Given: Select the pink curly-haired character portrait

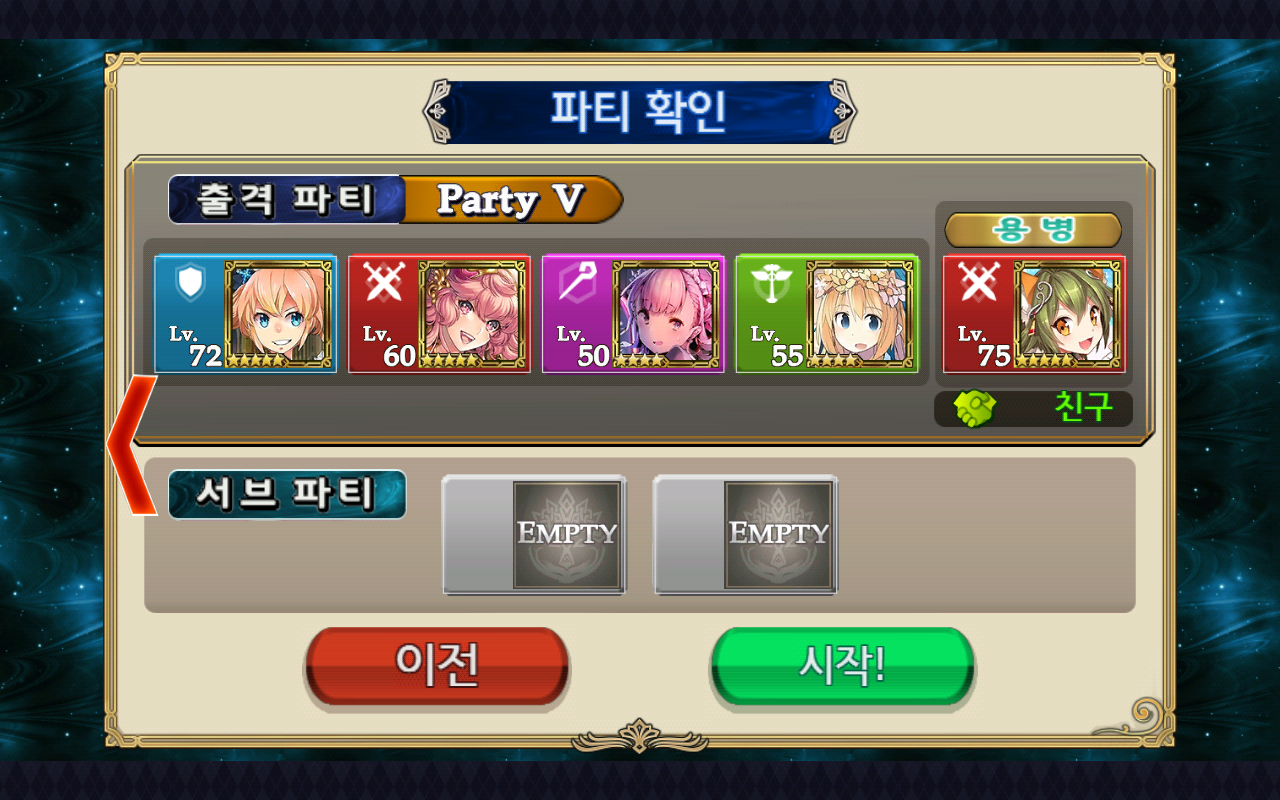Looking at the screenshot, I should click(472, 314).
